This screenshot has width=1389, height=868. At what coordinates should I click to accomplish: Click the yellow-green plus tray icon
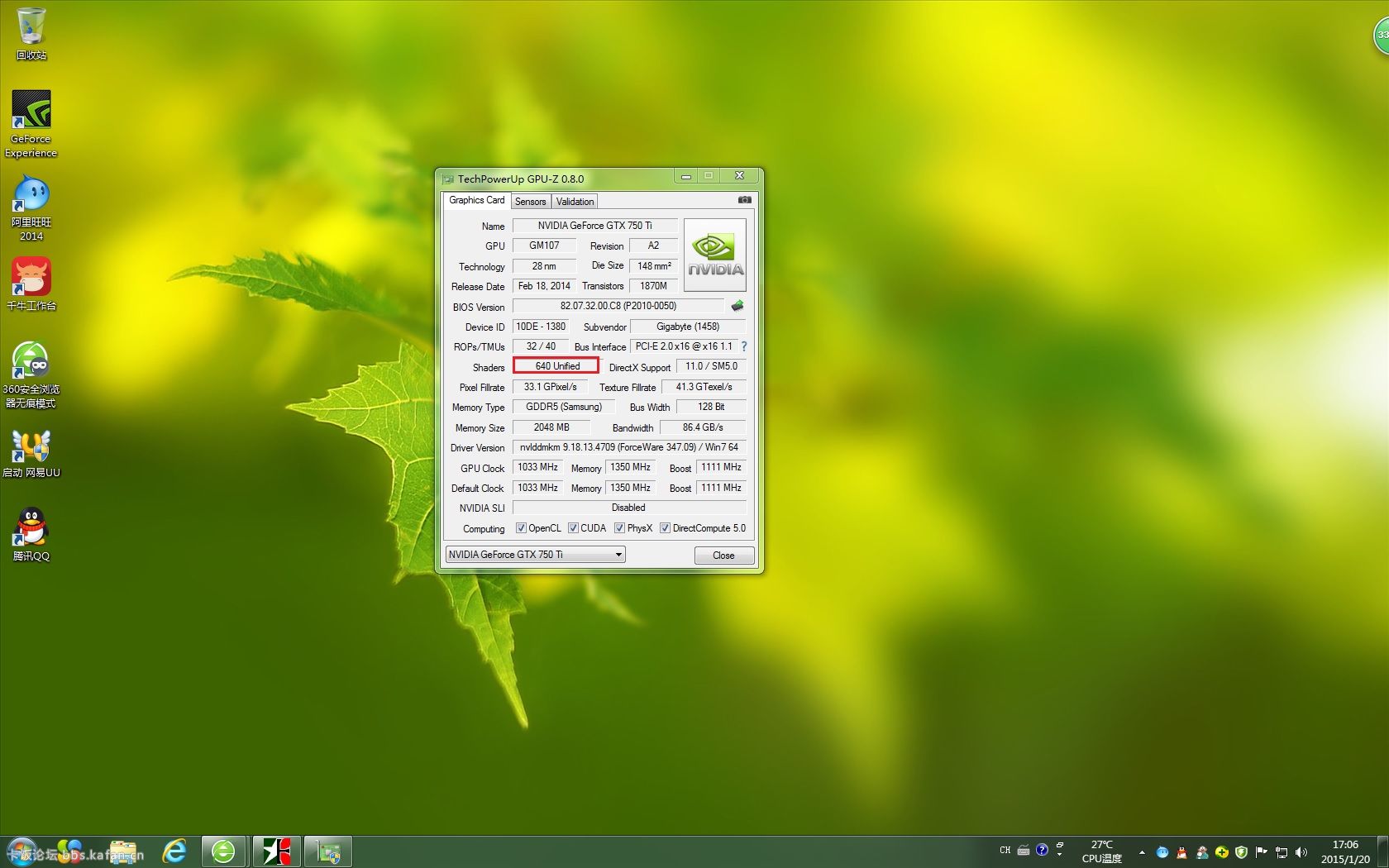1221,851
